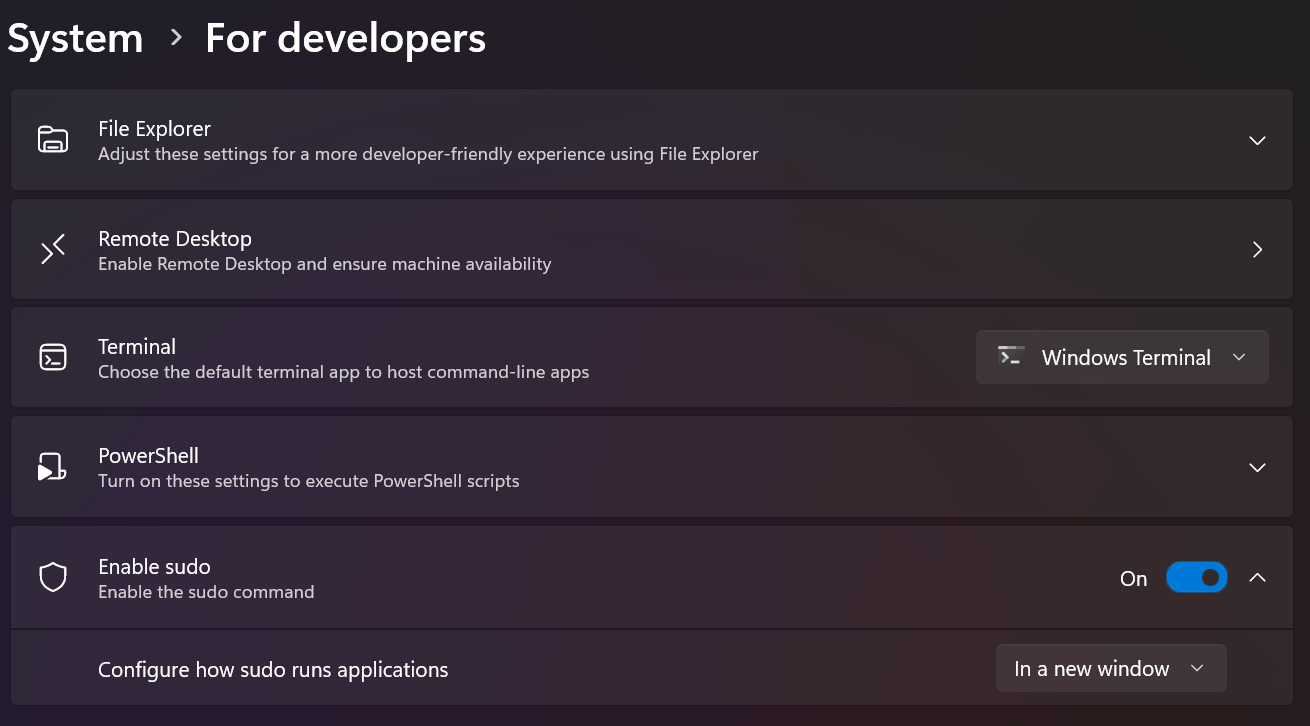Open Remote Desktop page via chevron
This screenshot has height=726, width=1310.
1258,250
